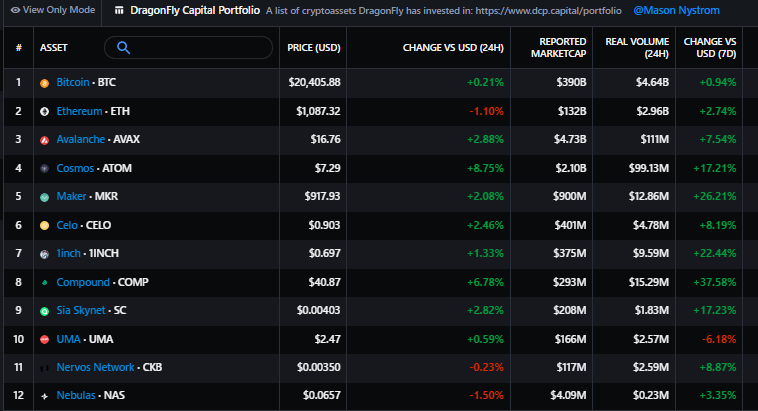
Task: Click the magnifier icon in asset search
Action: pos(123,47)
